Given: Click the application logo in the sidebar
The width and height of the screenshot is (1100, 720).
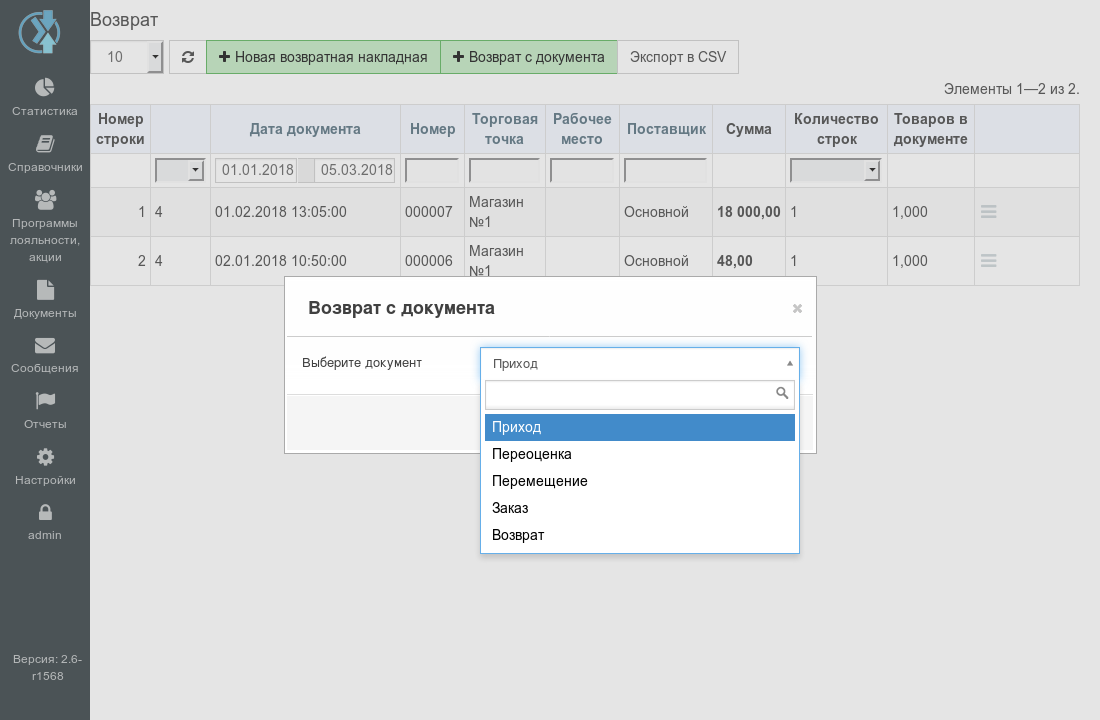Looking at the screenshot, I should point(40,32).
